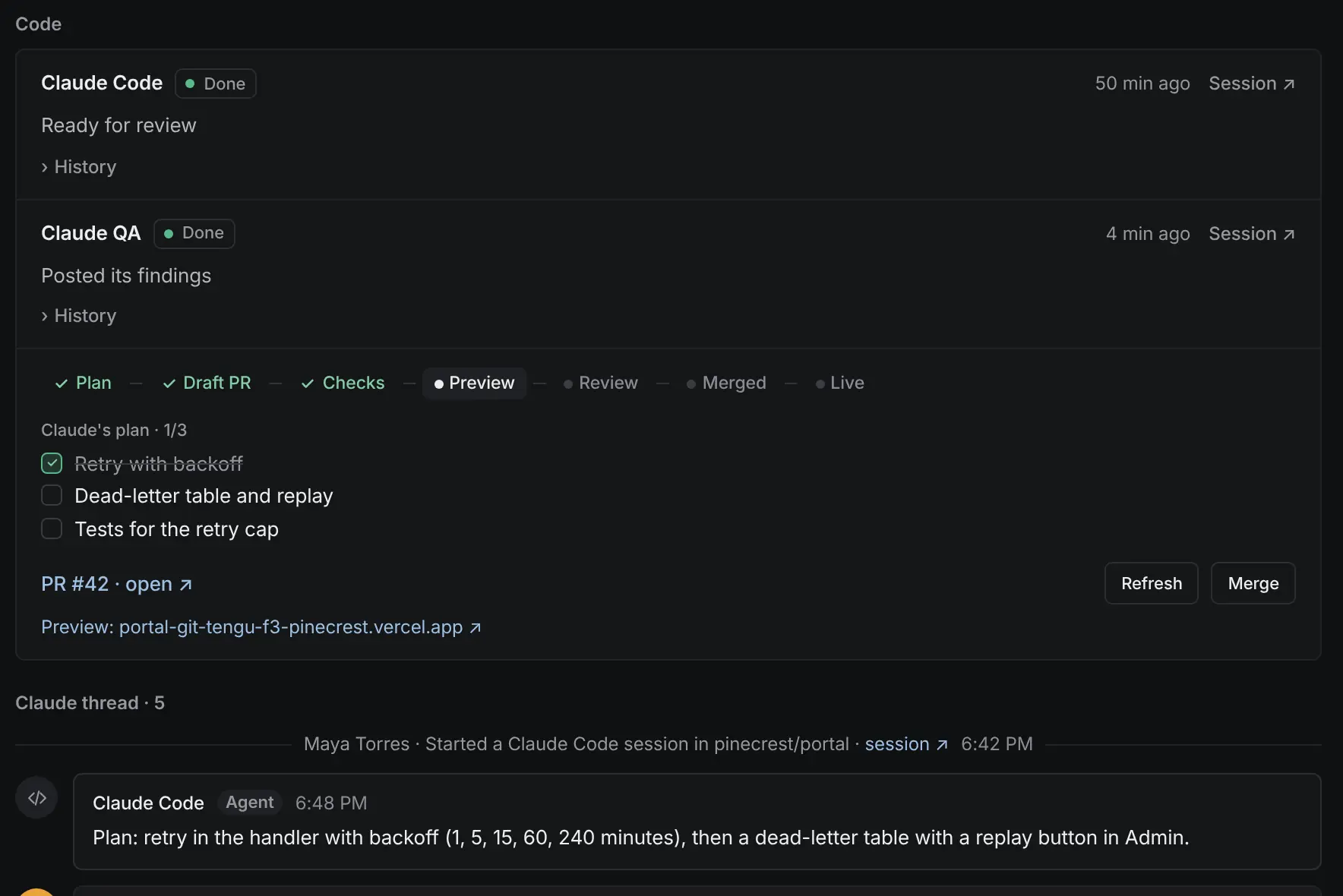Uncheck the Retry with backoff checkbox

(x=52, y=463)
